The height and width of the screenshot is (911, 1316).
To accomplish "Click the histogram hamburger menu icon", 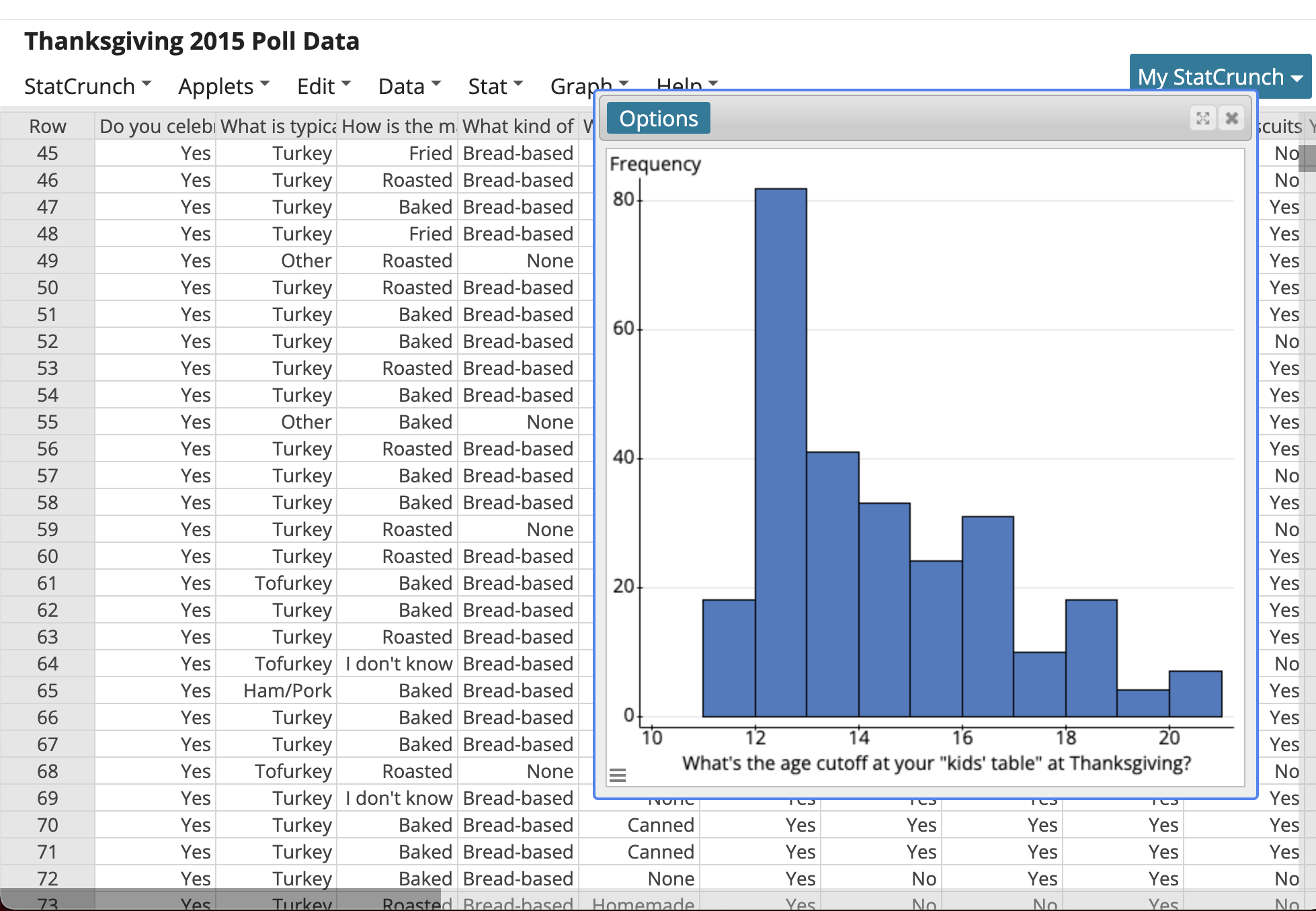I will [x=617, y=775].
